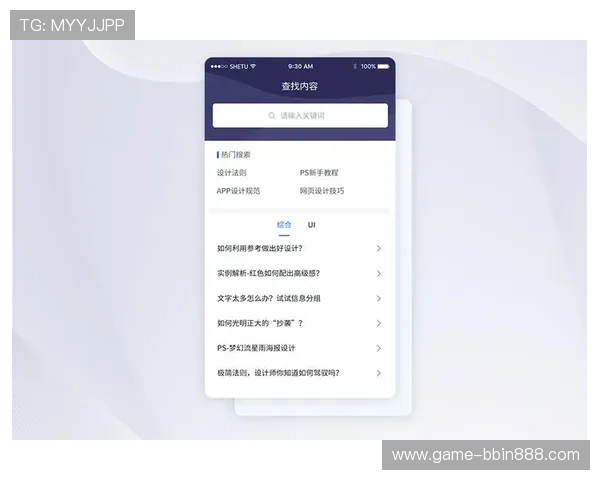Click chevron beside '实例解析-红色如何配出高级感?'
This screenshot has width=600, height=480.
tap(379, 273)
